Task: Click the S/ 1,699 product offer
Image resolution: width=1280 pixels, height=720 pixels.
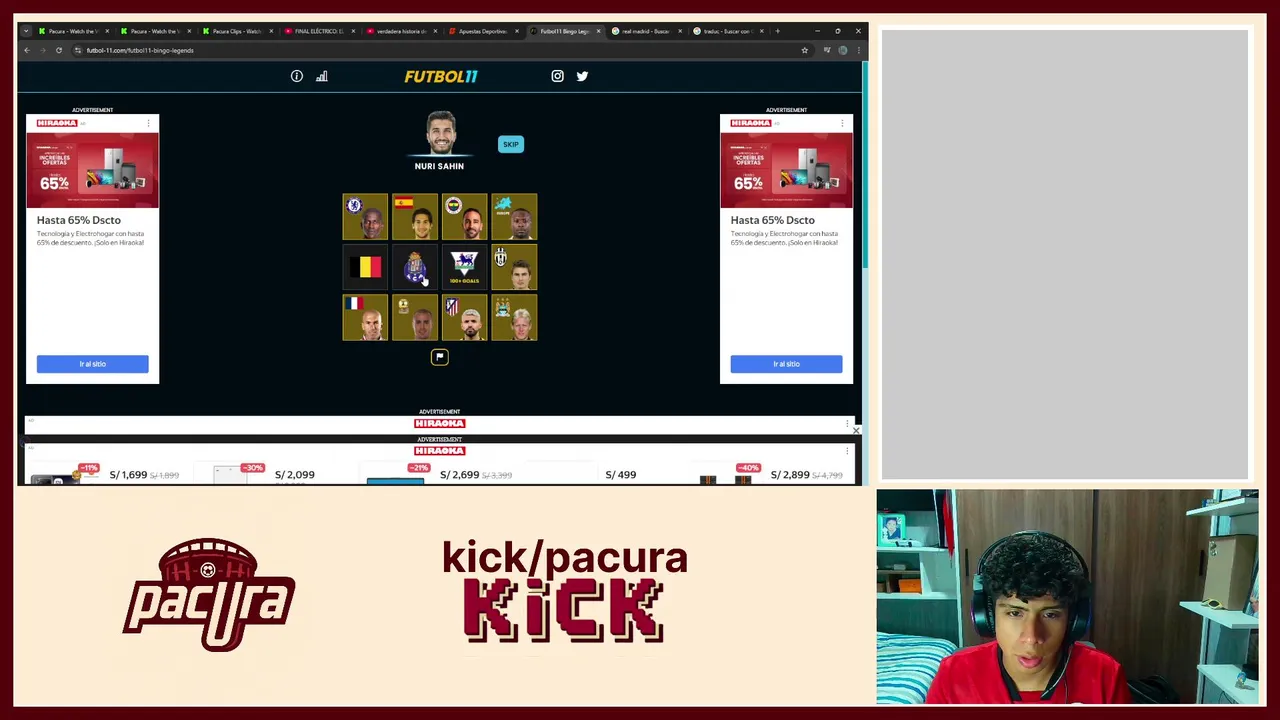Action: point(128,475)
